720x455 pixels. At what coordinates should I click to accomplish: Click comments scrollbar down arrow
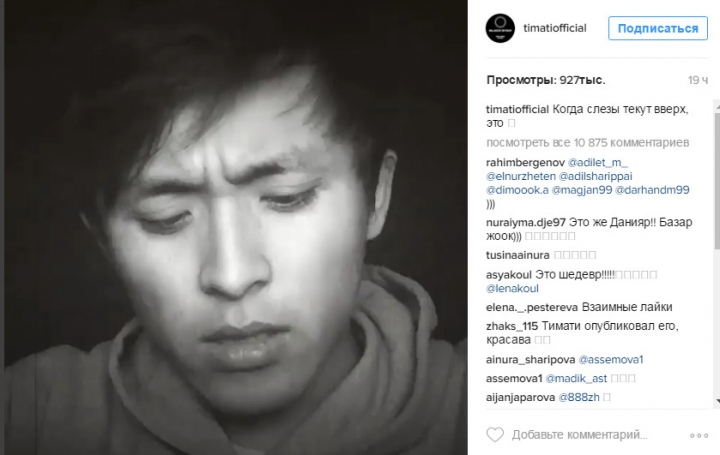(717, 401)
